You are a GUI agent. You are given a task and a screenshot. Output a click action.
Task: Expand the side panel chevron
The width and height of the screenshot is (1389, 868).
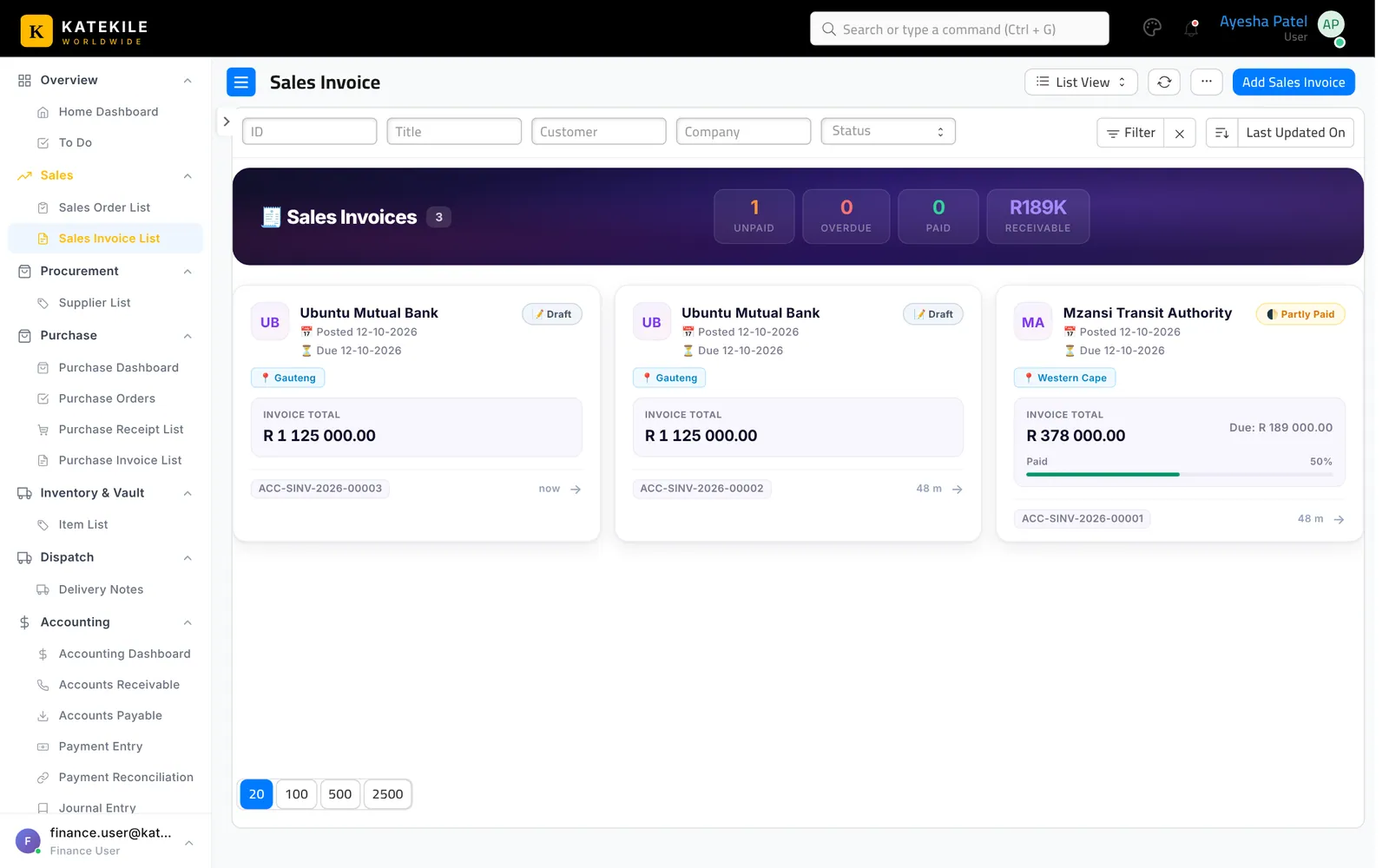[x=226, y=122]
